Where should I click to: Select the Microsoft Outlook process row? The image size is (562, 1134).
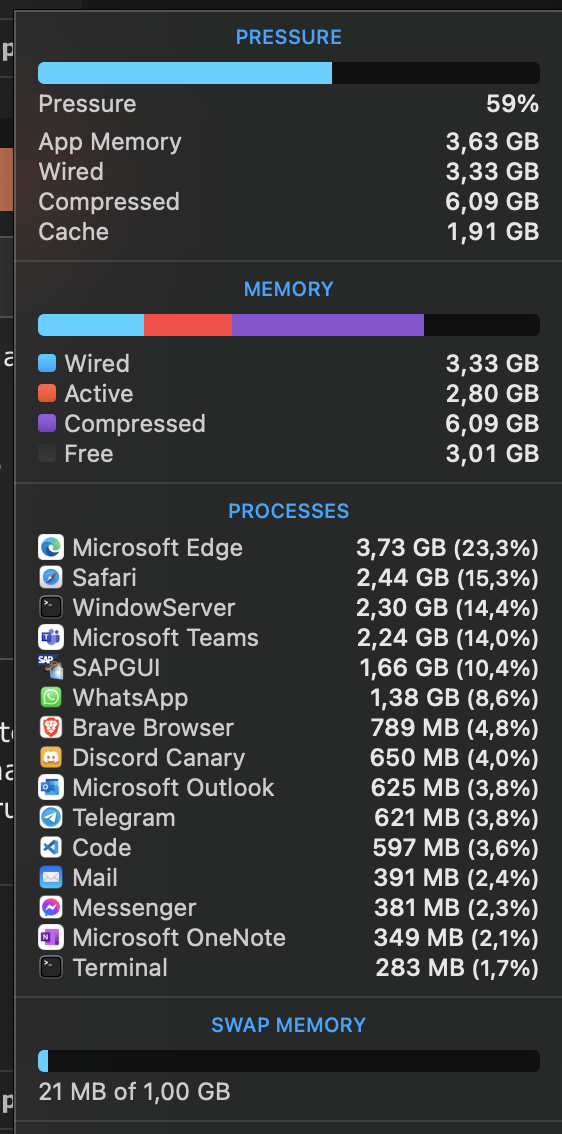(289, 787)
